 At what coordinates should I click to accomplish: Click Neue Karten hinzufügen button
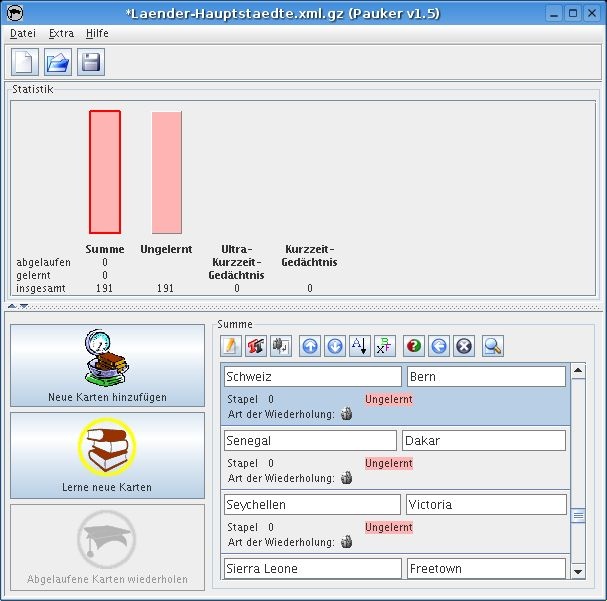pos(107,365)
